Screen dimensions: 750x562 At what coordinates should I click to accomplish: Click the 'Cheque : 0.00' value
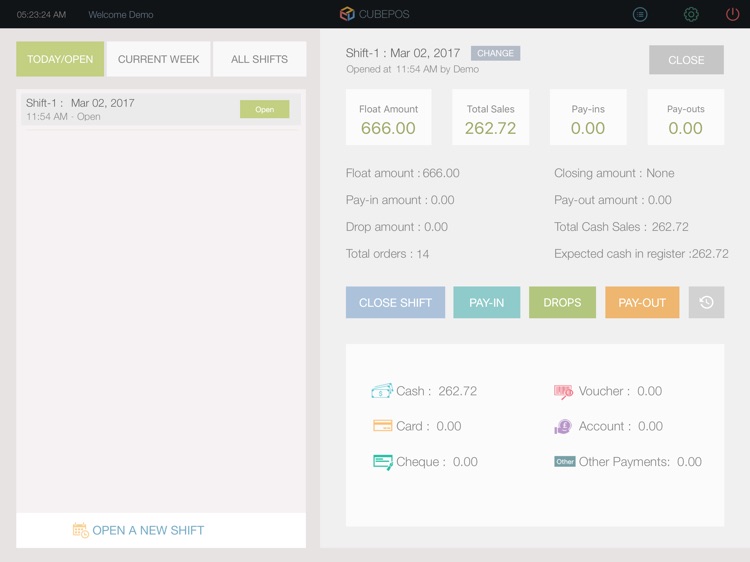pos(437,462)
